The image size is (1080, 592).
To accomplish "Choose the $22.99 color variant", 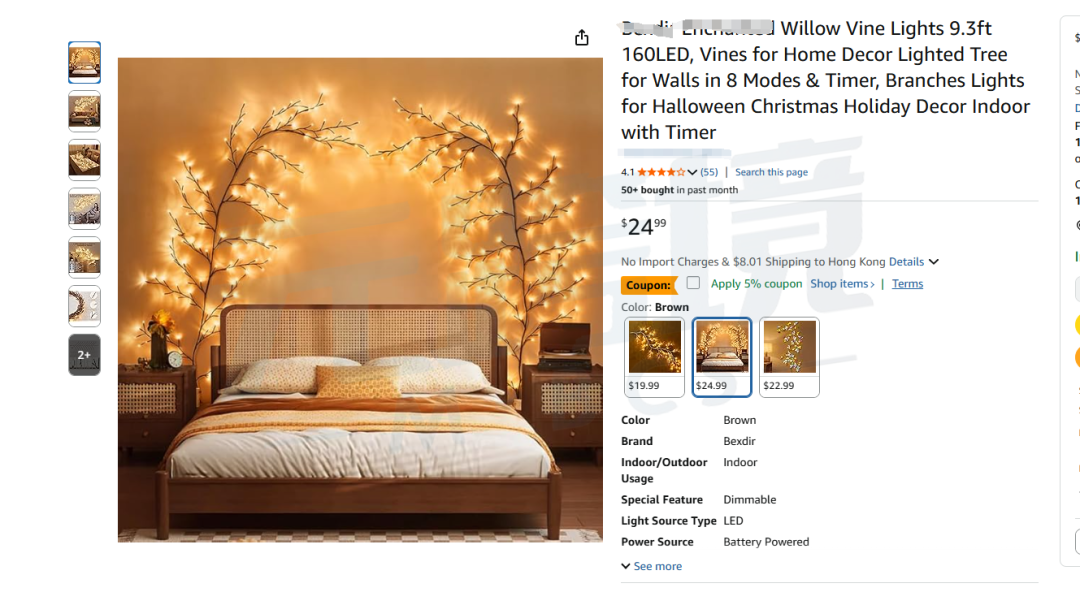I will 789,357.
